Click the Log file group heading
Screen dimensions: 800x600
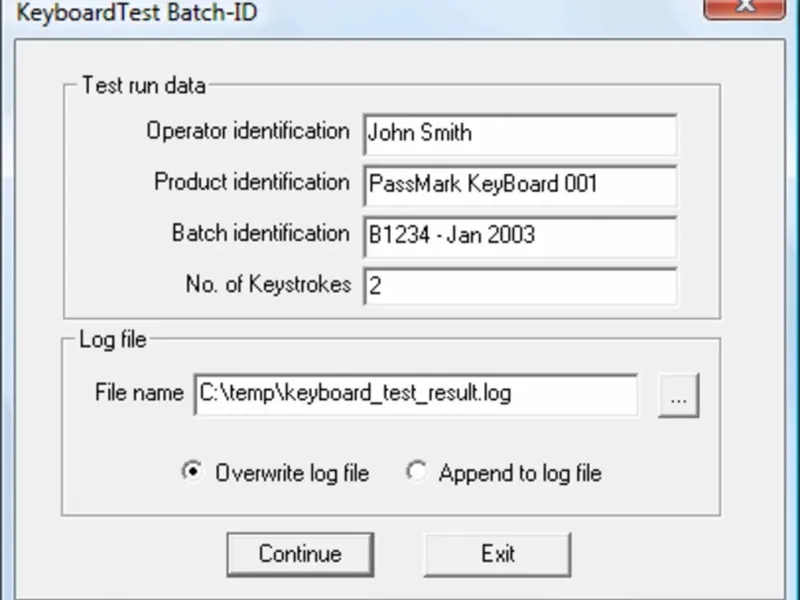(112, 340)
